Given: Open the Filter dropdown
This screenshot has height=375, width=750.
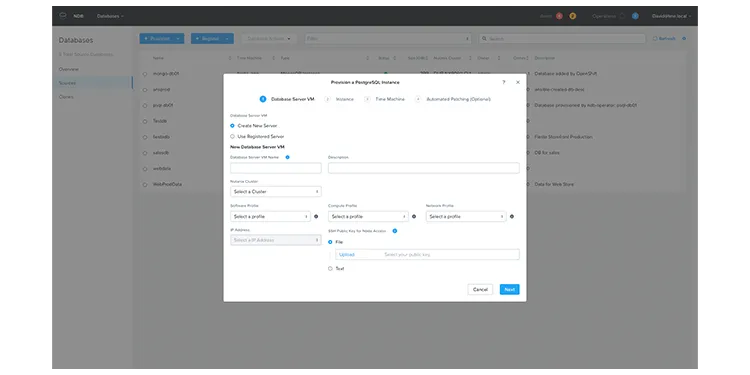Looking at the screenshot, I should tap(388, 39).
